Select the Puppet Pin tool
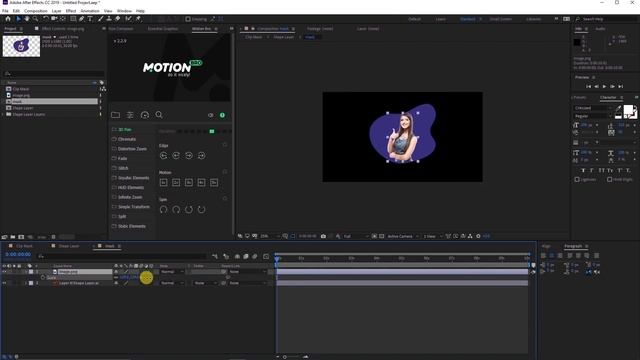This screenshot has width=640, height=360. (138, 19)
